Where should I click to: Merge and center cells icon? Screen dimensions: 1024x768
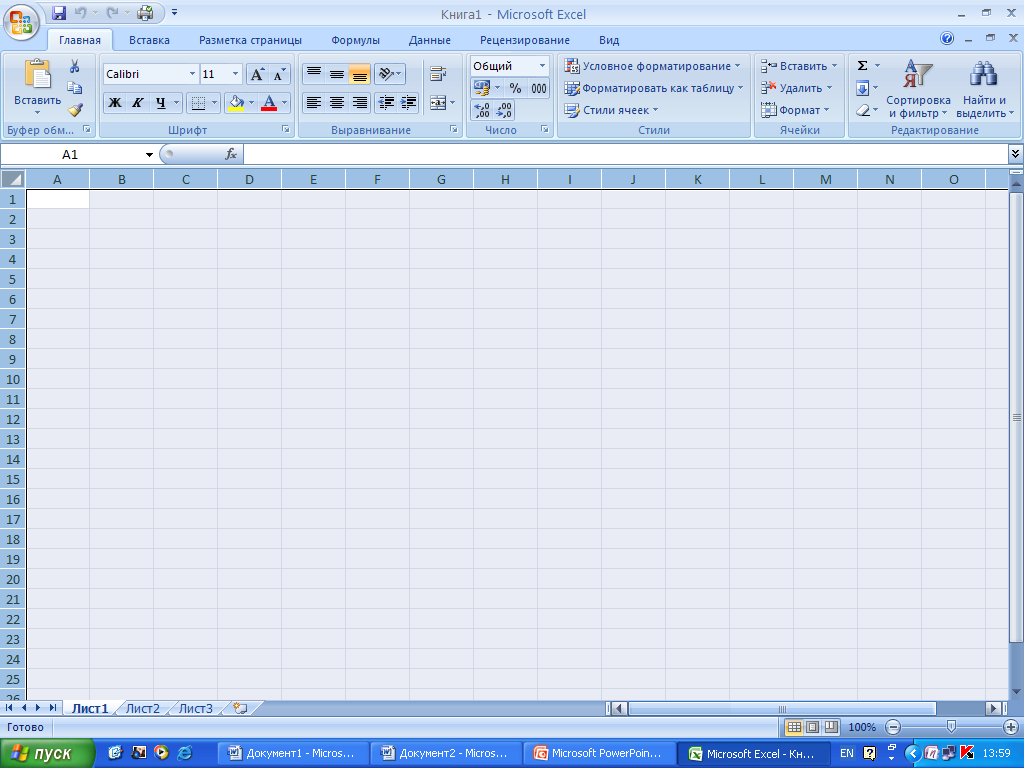tap(438, 103)
